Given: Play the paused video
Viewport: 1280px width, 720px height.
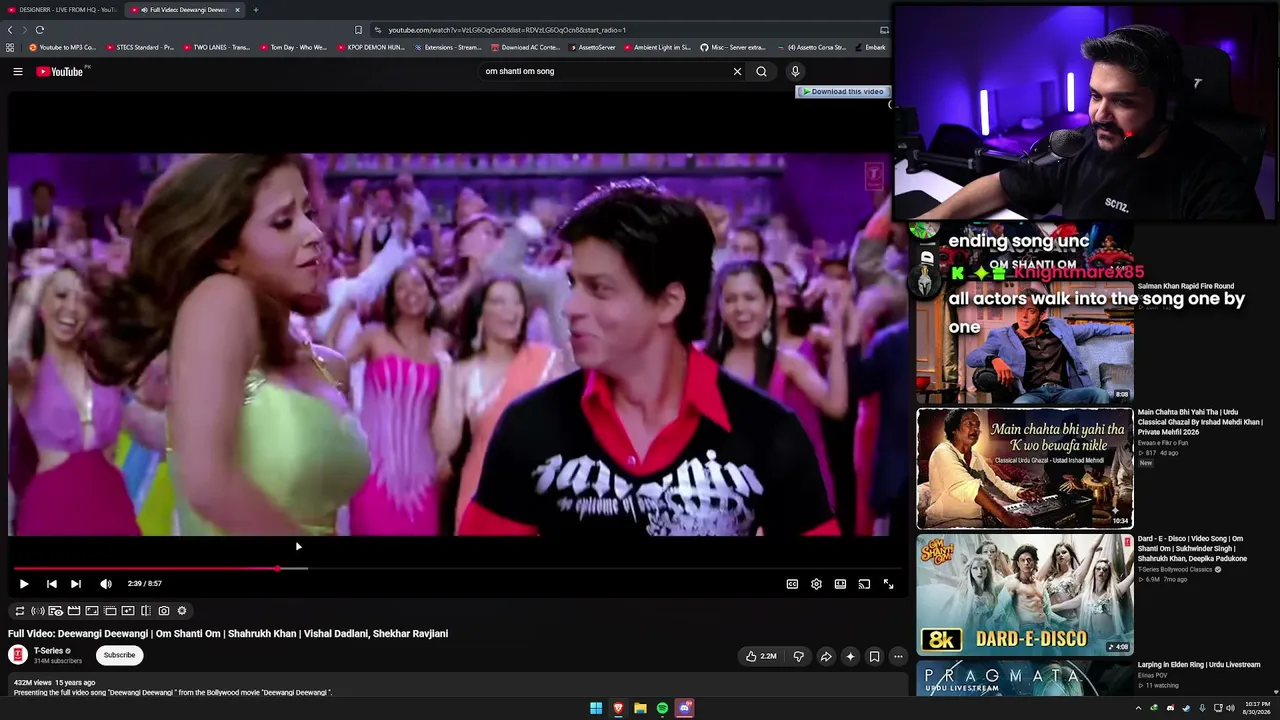Looking at the screenshot, I should click(x=24, y=584).
